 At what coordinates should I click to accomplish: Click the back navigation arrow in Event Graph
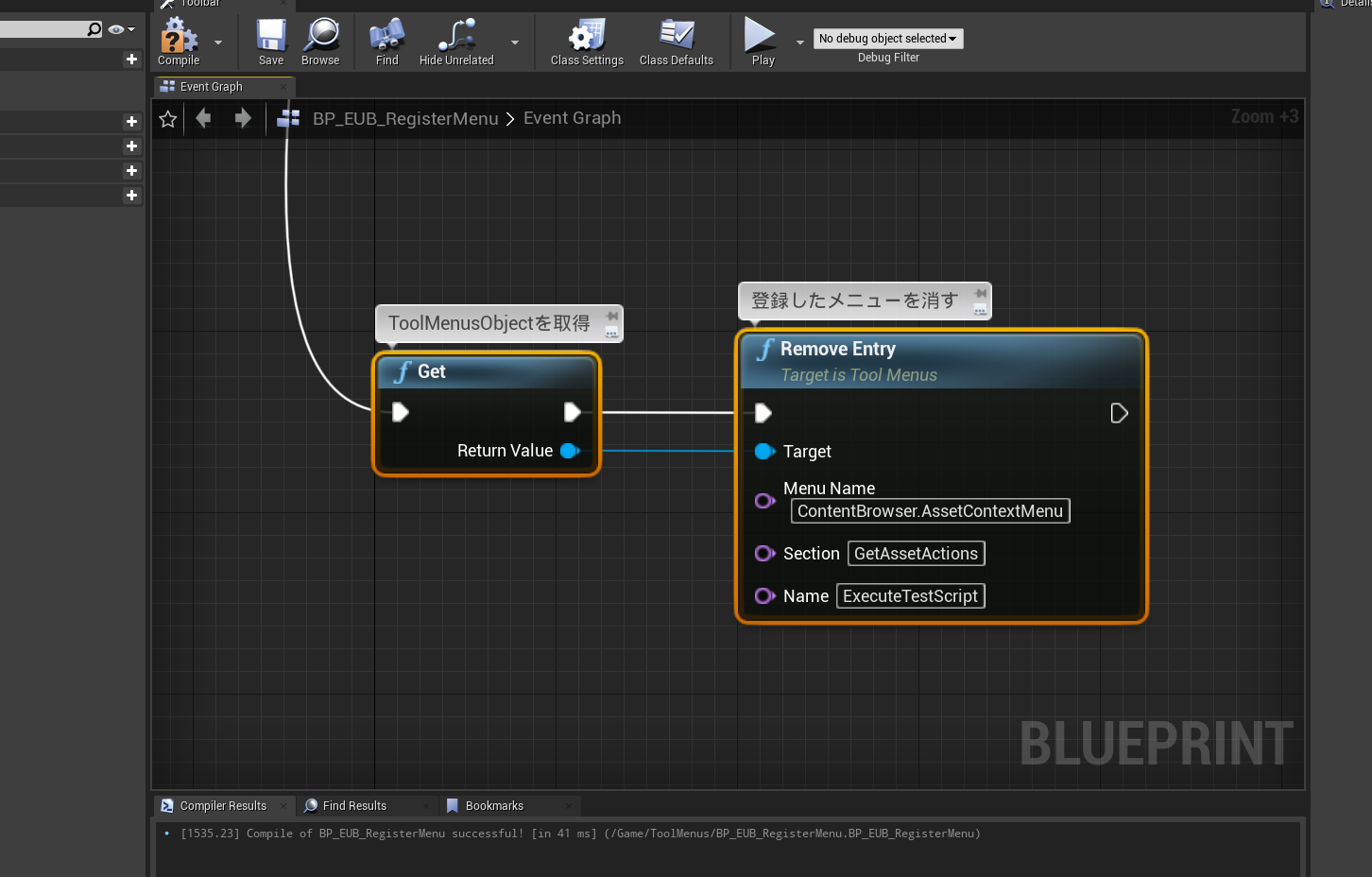point(203,118)
